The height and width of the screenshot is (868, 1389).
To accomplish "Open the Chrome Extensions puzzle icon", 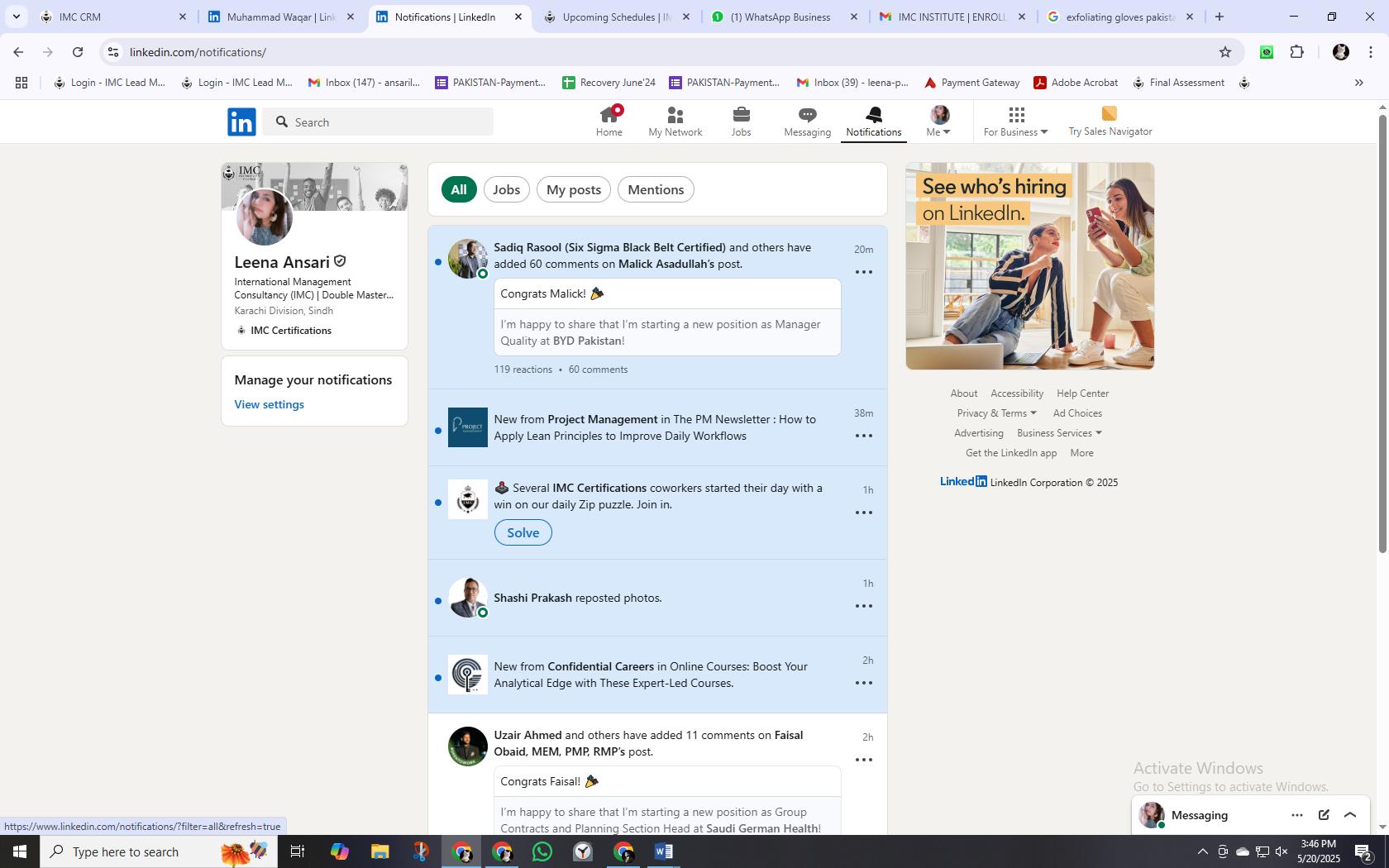I will (x=1296, y=52).
